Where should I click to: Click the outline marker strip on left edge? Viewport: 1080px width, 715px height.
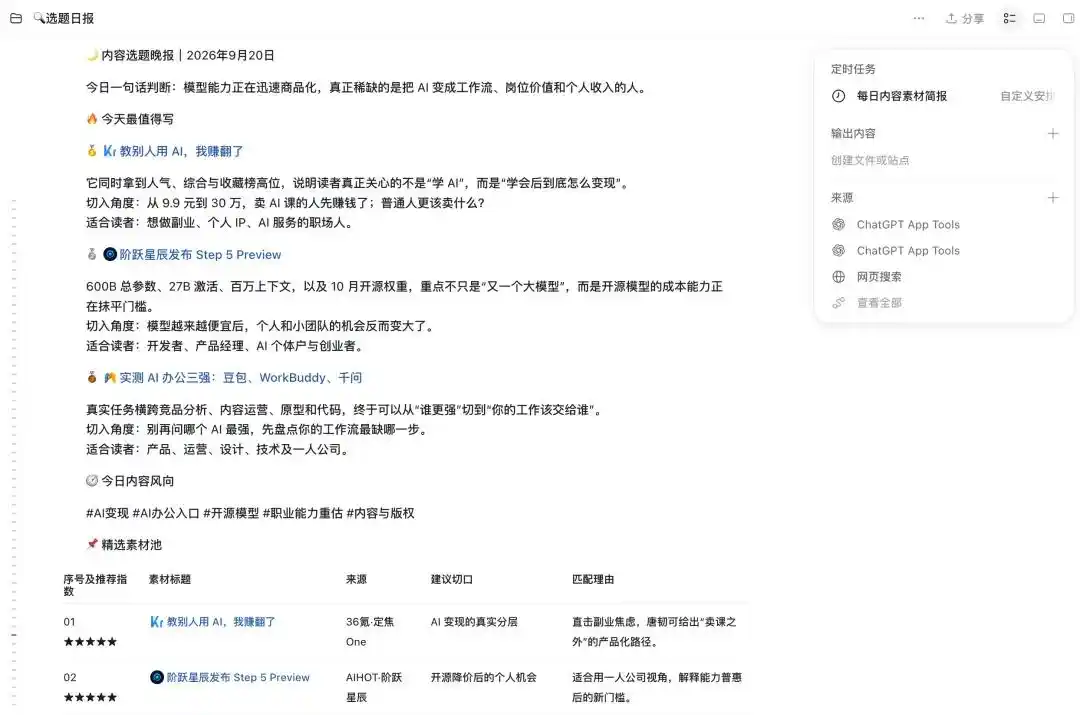click(x=14, y=453)
